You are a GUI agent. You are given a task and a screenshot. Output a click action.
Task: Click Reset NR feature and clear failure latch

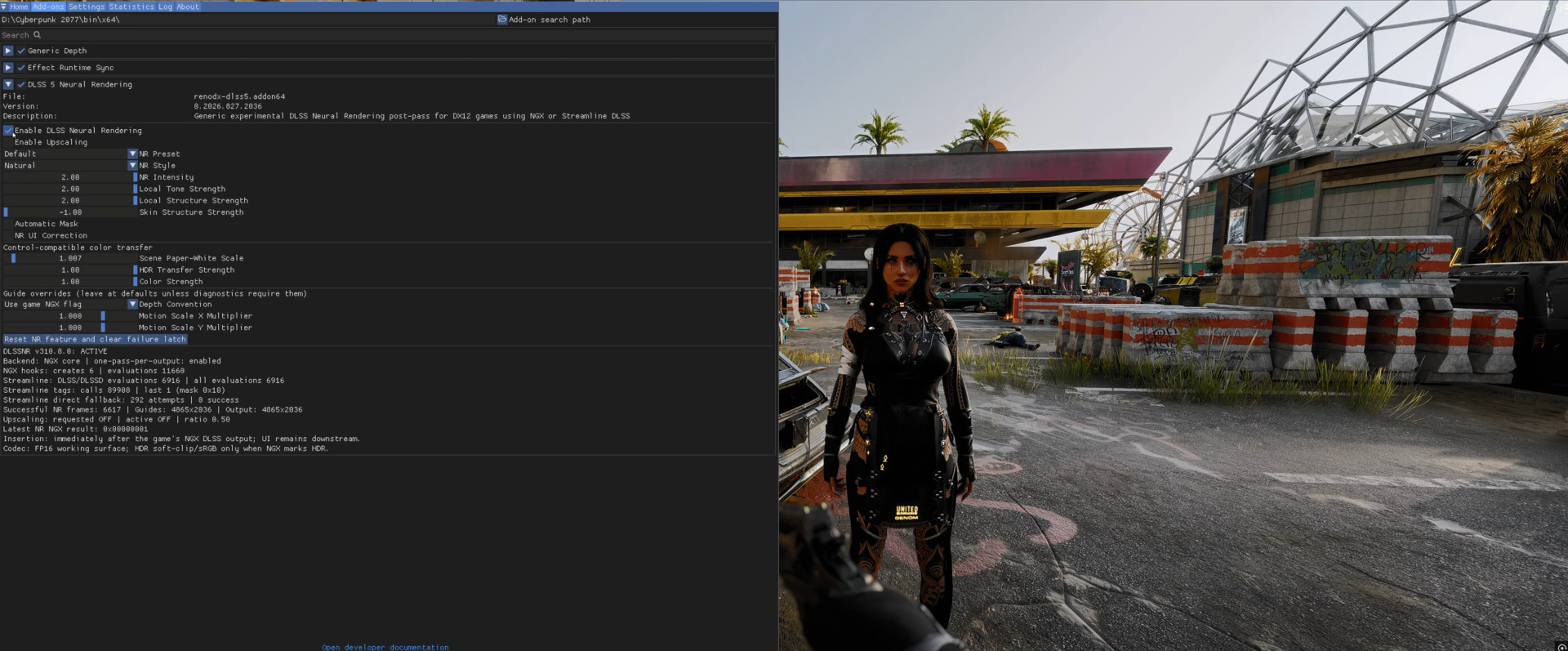coord(95,339)
